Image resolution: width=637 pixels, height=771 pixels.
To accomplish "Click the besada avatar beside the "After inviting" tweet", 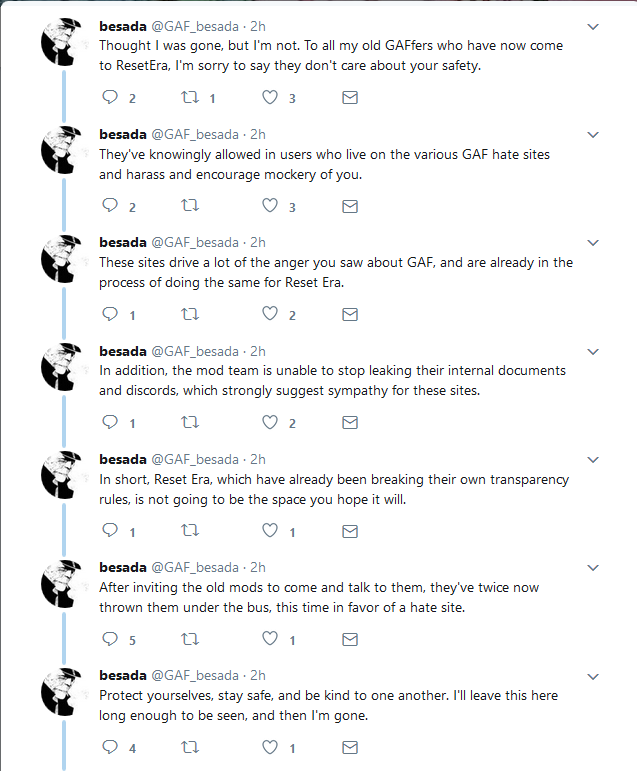I will [x=61, y=583].
